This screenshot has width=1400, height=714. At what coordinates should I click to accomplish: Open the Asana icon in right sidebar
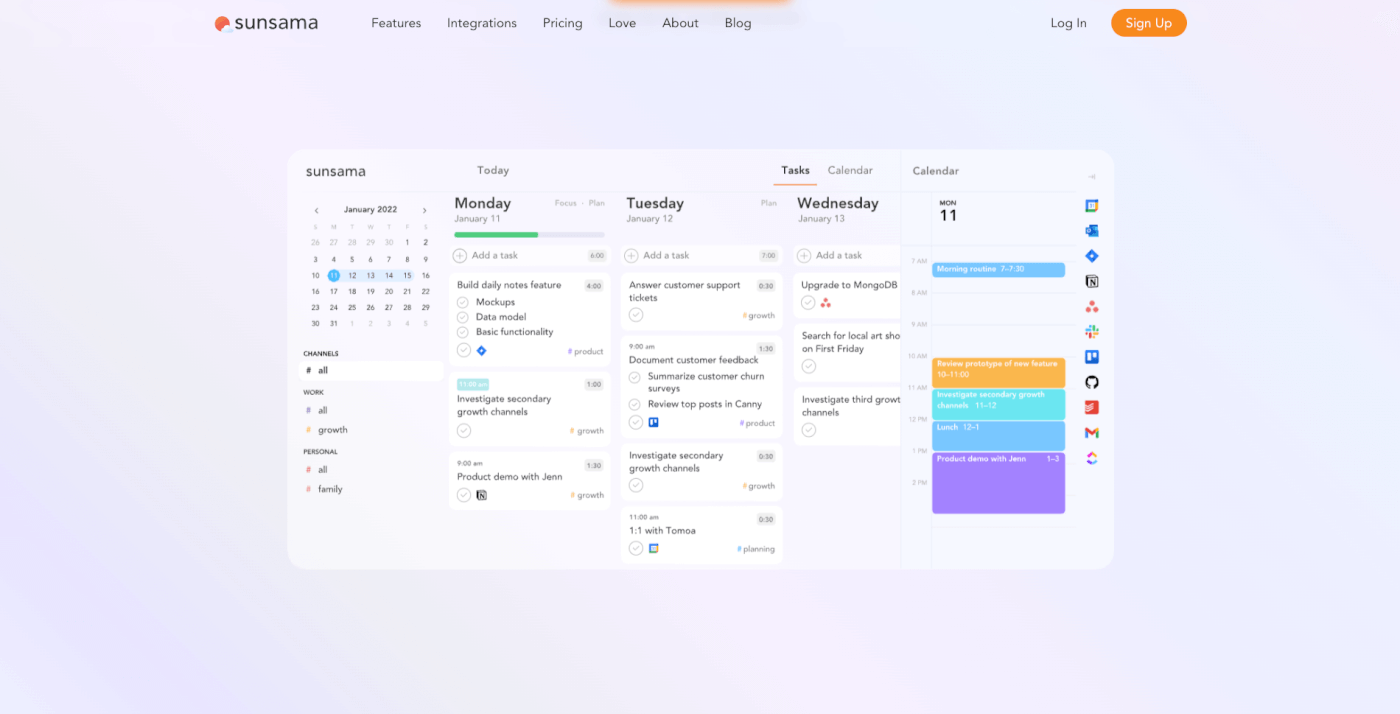[1091, 306]
